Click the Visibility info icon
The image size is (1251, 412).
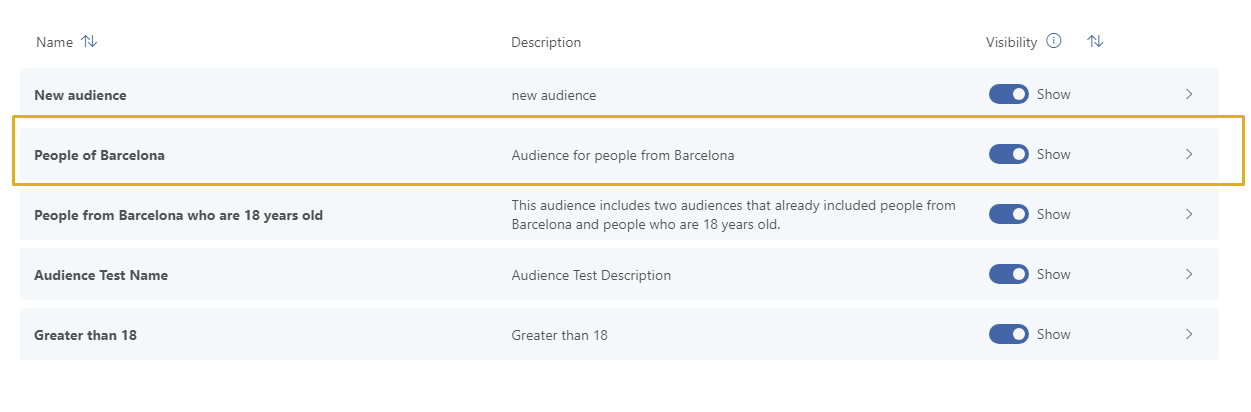[1053, 41]
